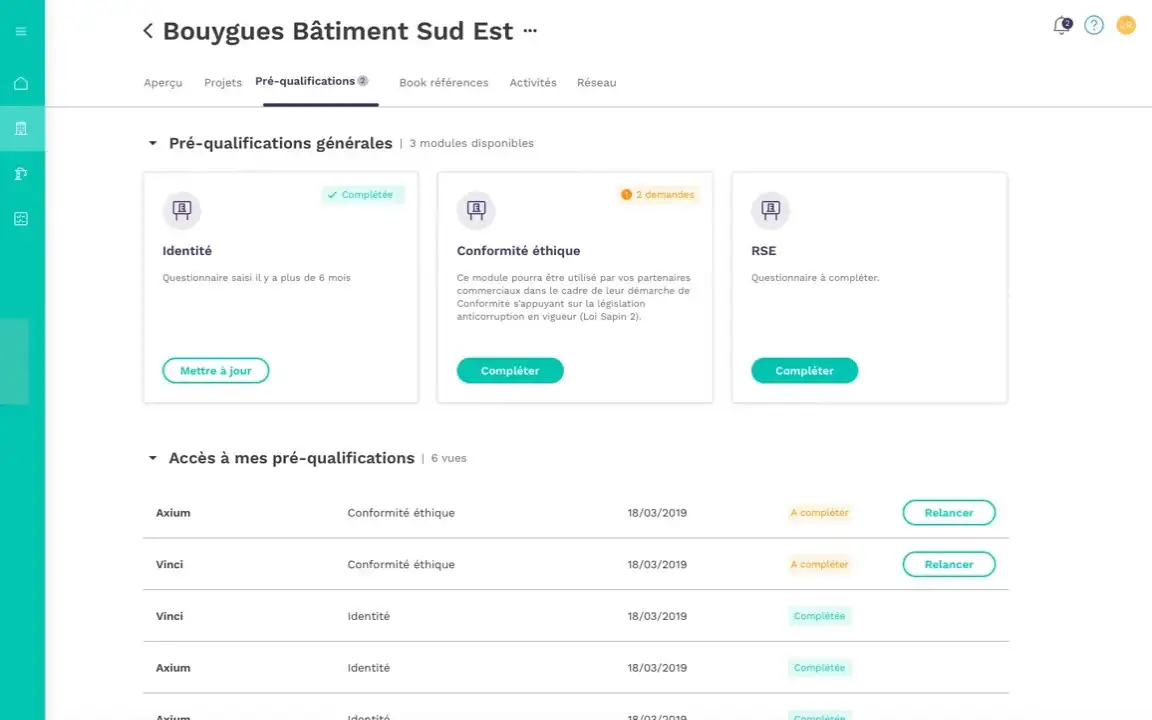
Task: Open the dashboard chart icon in sidebar
Action: [21, 219]
